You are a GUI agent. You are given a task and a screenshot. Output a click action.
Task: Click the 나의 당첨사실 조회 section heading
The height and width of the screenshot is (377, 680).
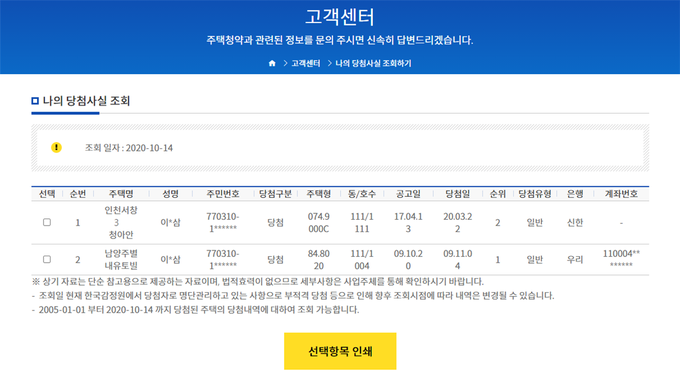[86, 101]
